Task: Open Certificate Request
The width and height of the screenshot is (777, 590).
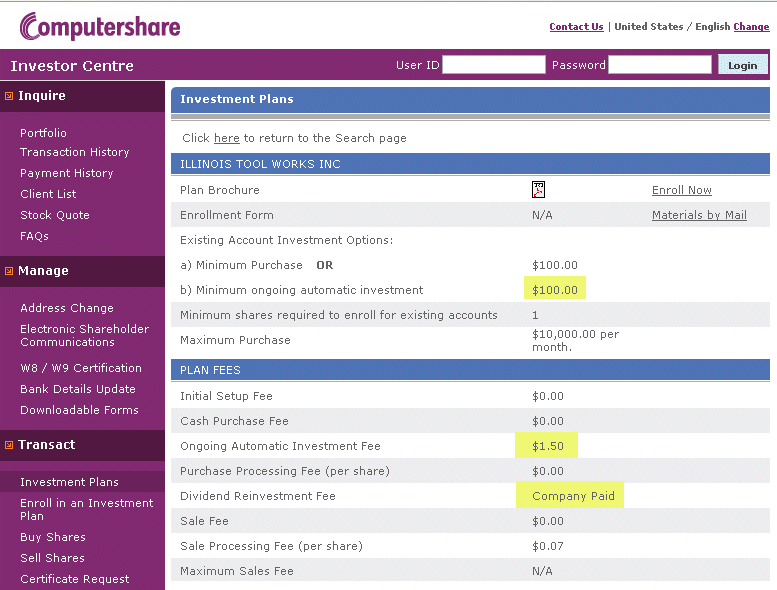Action: [x=74, y=579]
